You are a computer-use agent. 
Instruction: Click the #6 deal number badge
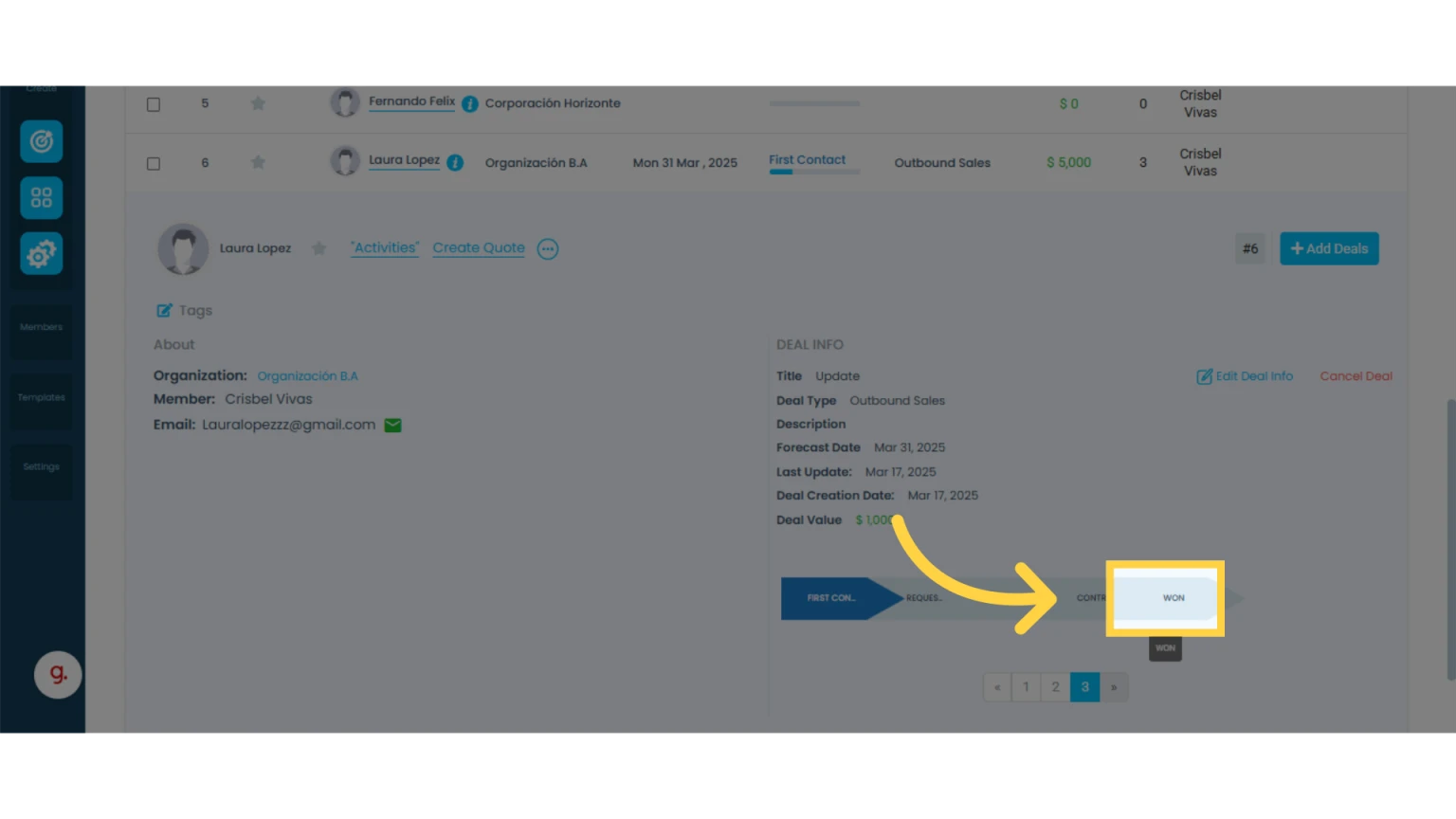click(x=1250, y=248)
